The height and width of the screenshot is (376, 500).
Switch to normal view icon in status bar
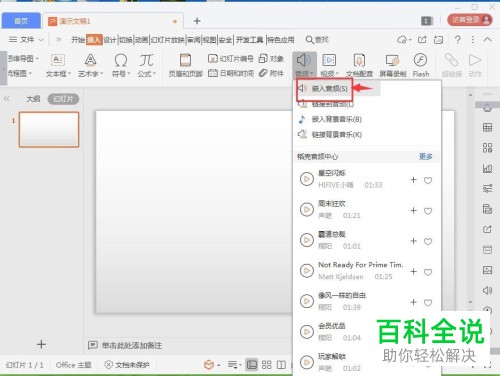(x=252, y=365)
